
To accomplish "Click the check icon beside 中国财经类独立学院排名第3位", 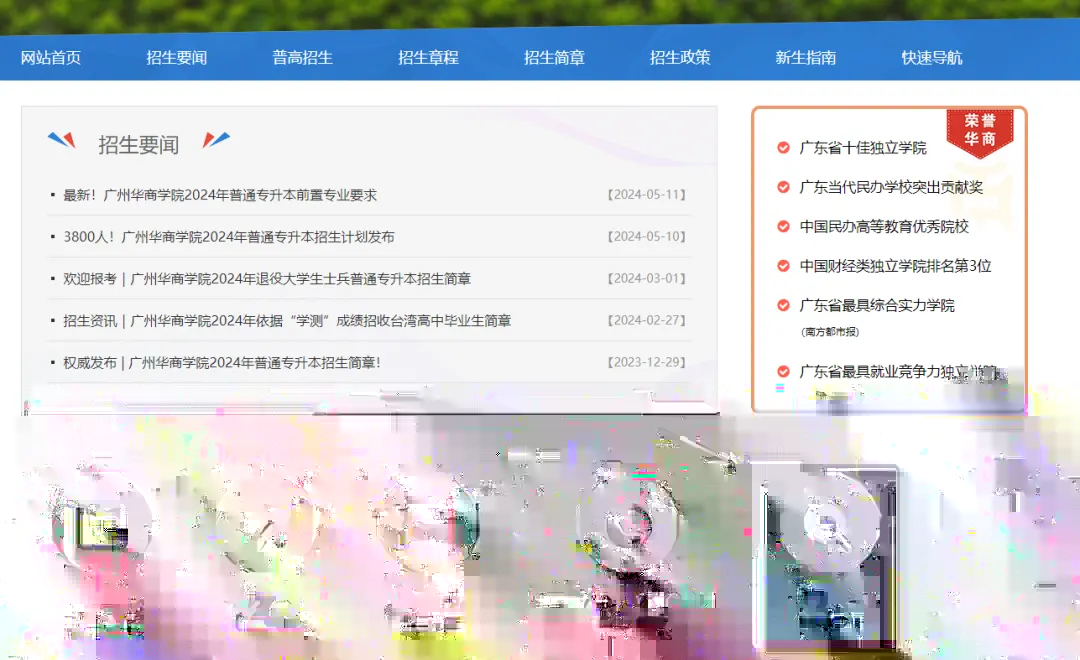I will click(x=783, y=266).
